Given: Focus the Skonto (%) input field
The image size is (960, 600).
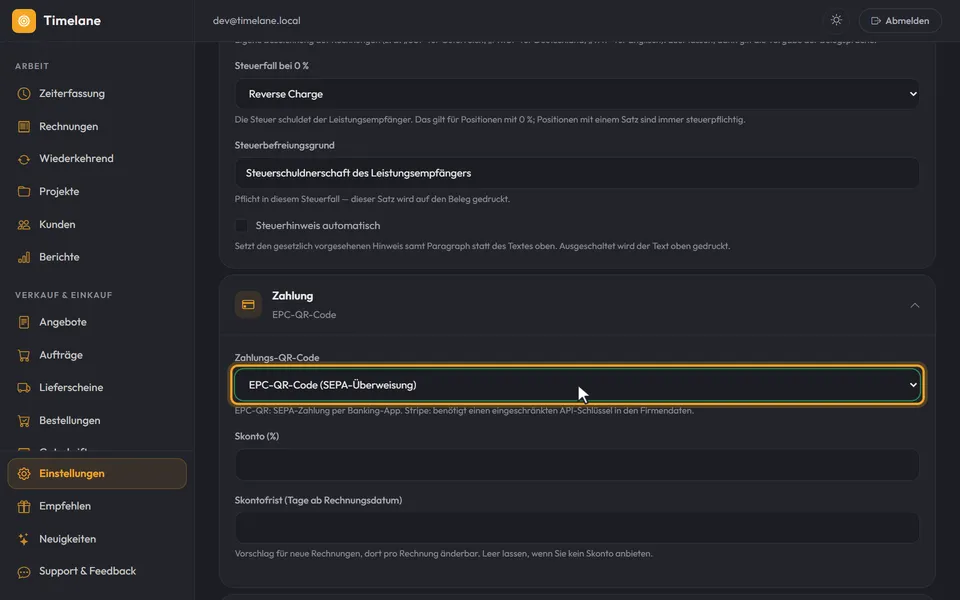Looking at the screenshot, I should point(577,465).
